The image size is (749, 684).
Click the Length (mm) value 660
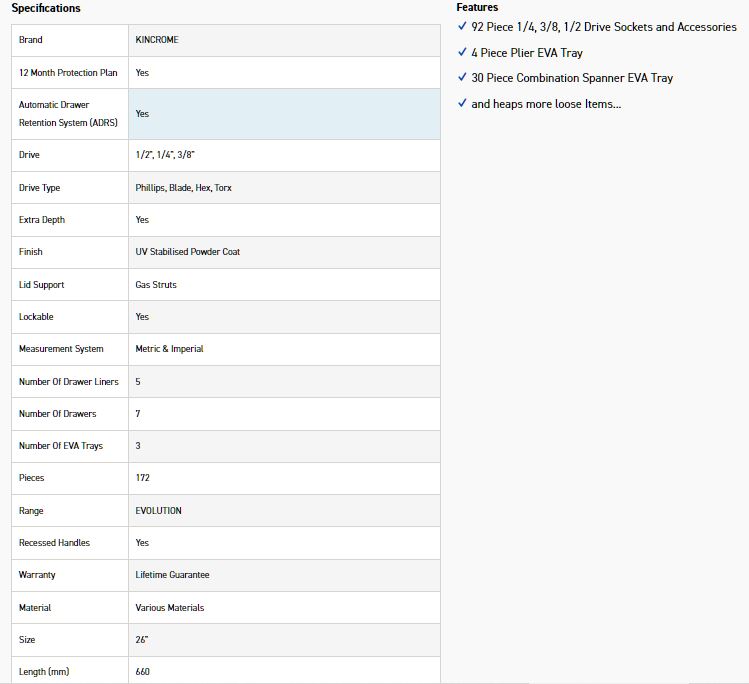(x=143, y=672)
